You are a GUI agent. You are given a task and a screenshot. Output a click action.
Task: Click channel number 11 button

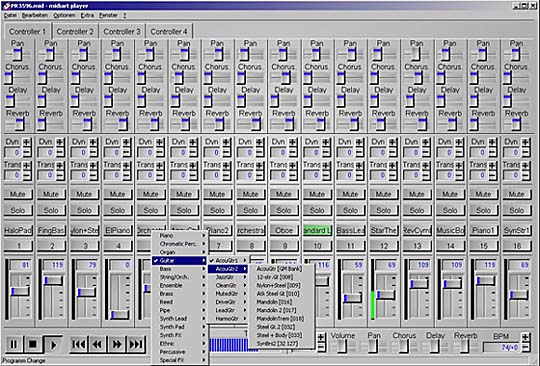coord(351,246)
